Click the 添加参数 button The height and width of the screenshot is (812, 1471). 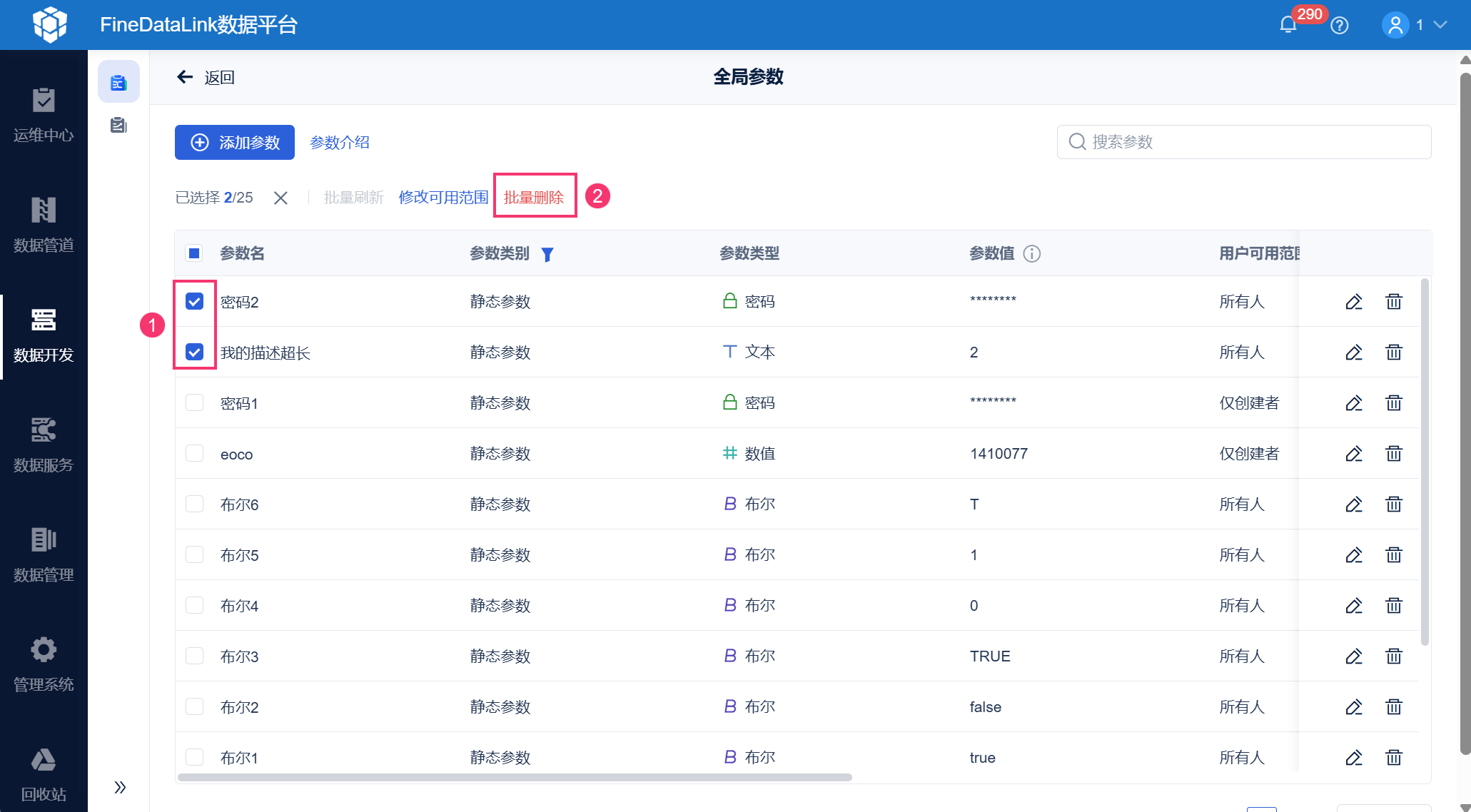235,143
